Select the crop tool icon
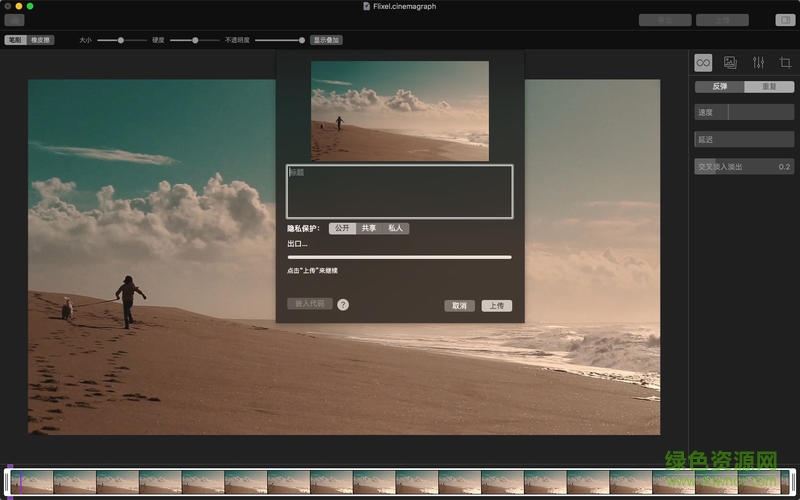800x500 pixels. pos(785,63)
